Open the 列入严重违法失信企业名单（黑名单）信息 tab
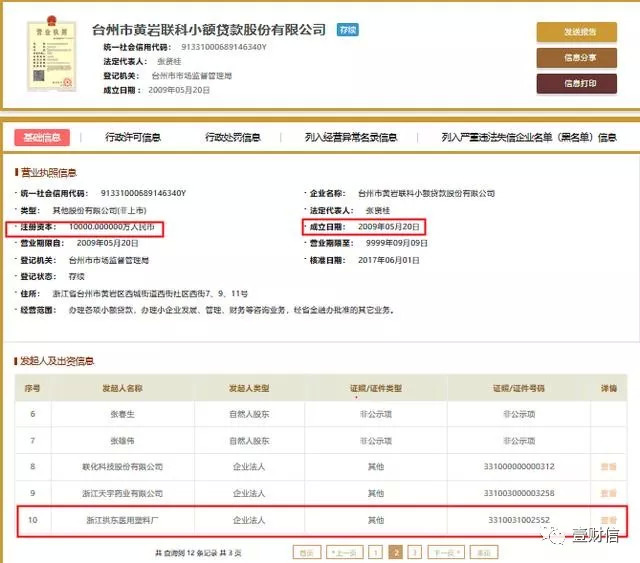The height and width of the screenshot is (563, 640). point(529,138)
